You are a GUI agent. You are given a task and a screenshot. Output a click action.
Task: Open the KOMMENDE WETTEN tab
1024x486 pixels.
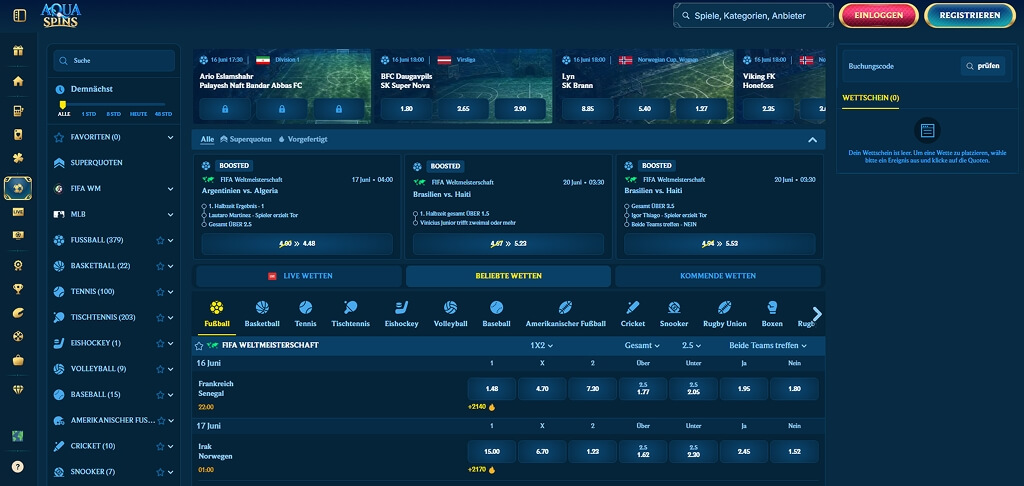[718, 276]
